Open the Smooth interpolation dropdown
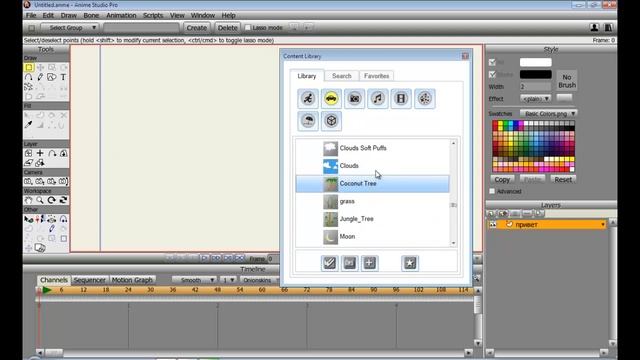This screenshot has width=640, height=360. click(x=194, y=280)
